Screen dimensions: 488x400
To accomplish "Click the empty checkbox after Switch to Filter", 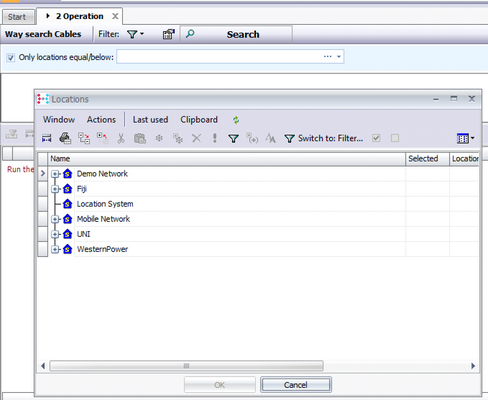I will 395,138.
